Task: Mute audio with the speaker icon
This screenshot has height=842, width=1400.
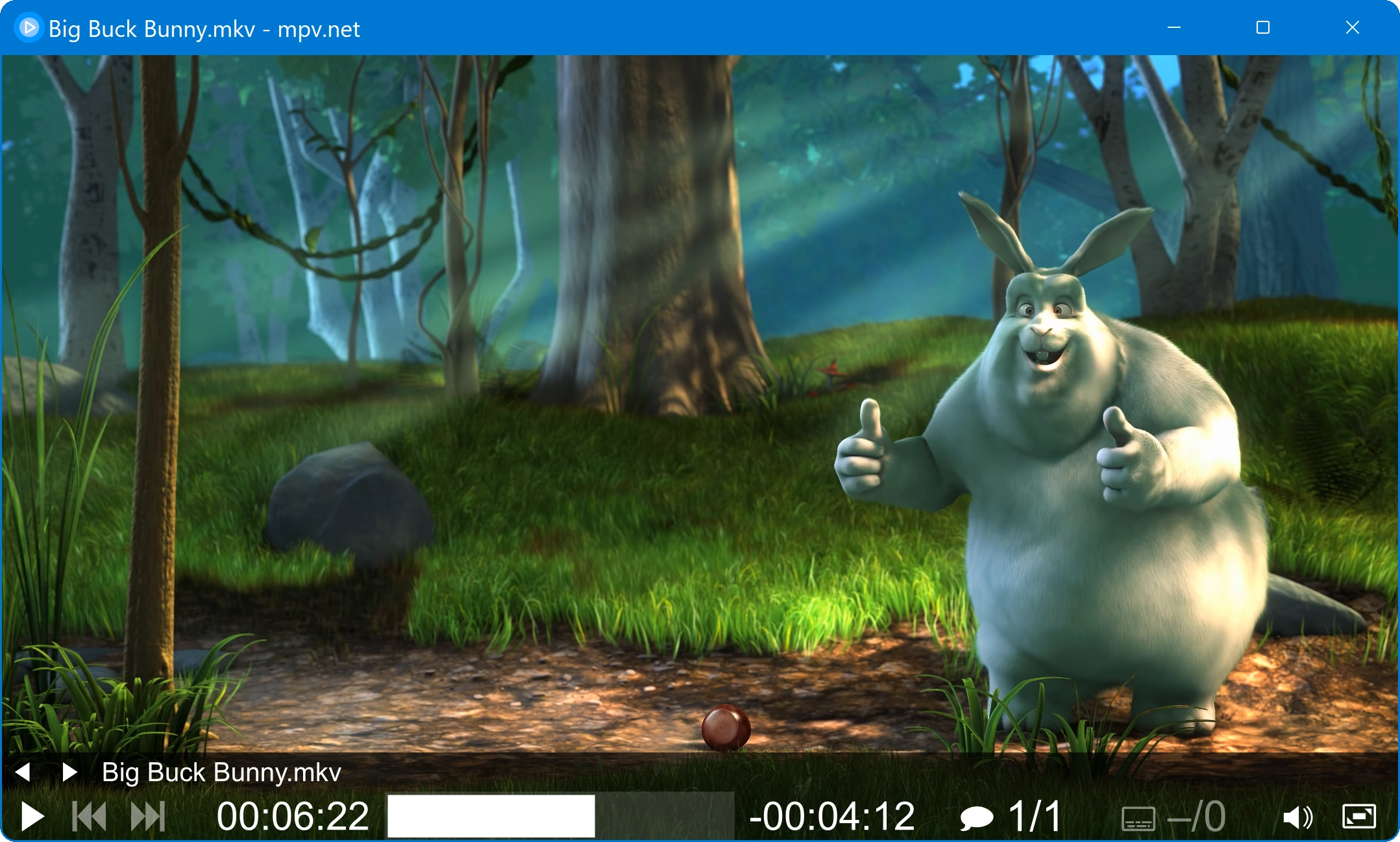Action: (1297, 817)
